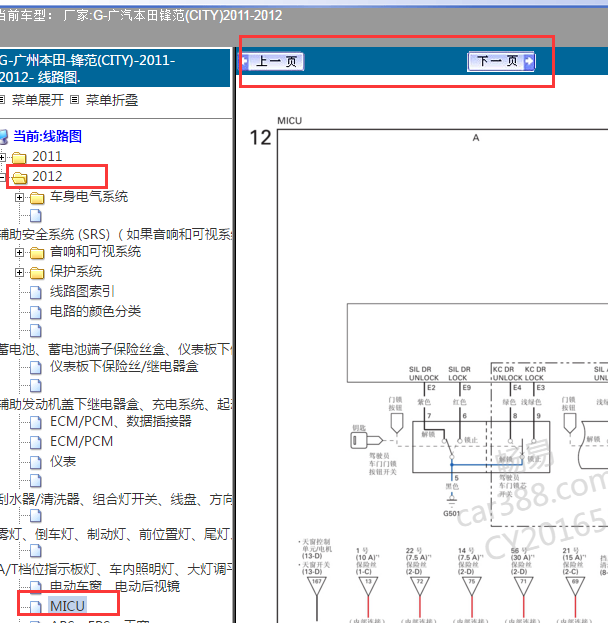
Task: Open the 2011 folder icon
Action: (x=19, y=158)
